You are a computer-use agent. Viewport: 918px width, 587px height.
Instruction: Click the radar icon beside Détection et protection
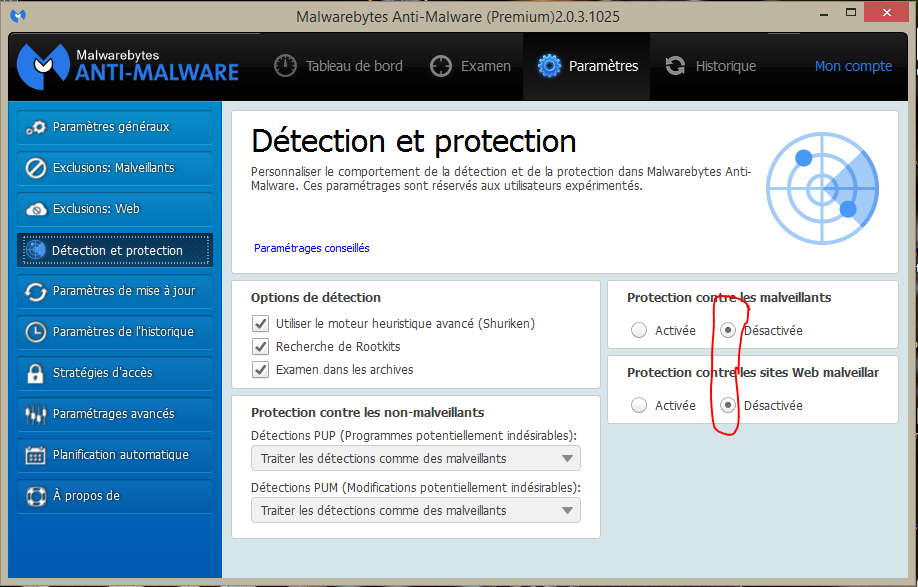[36, 250]
